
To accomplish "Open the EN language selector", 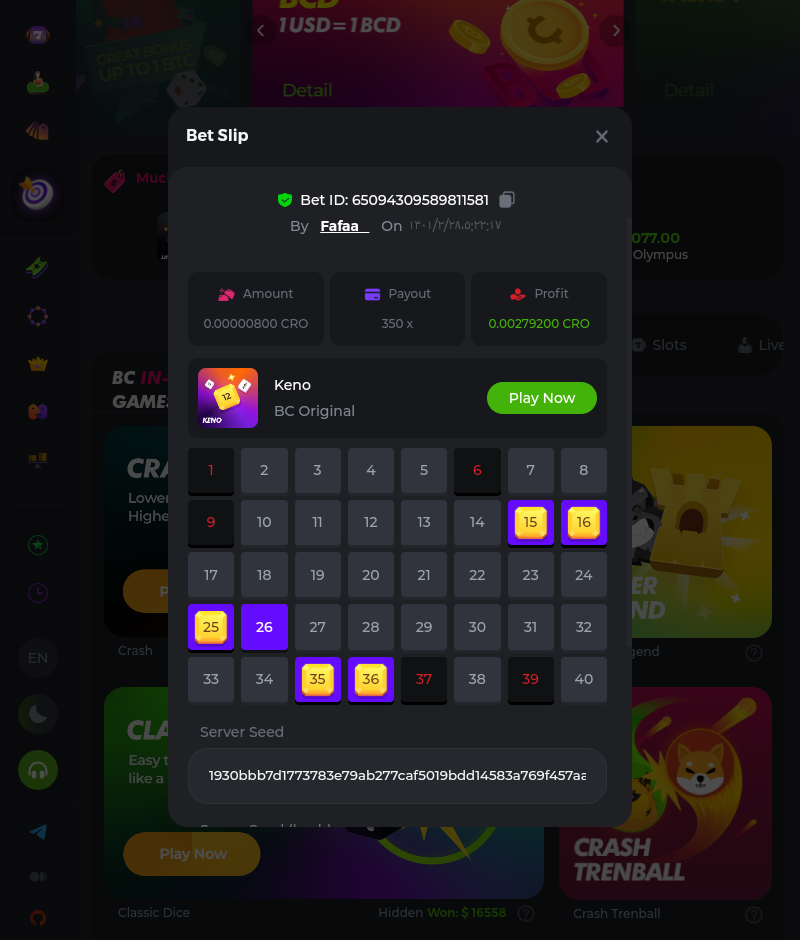I will pyautogui.click(x=38, y=658).
